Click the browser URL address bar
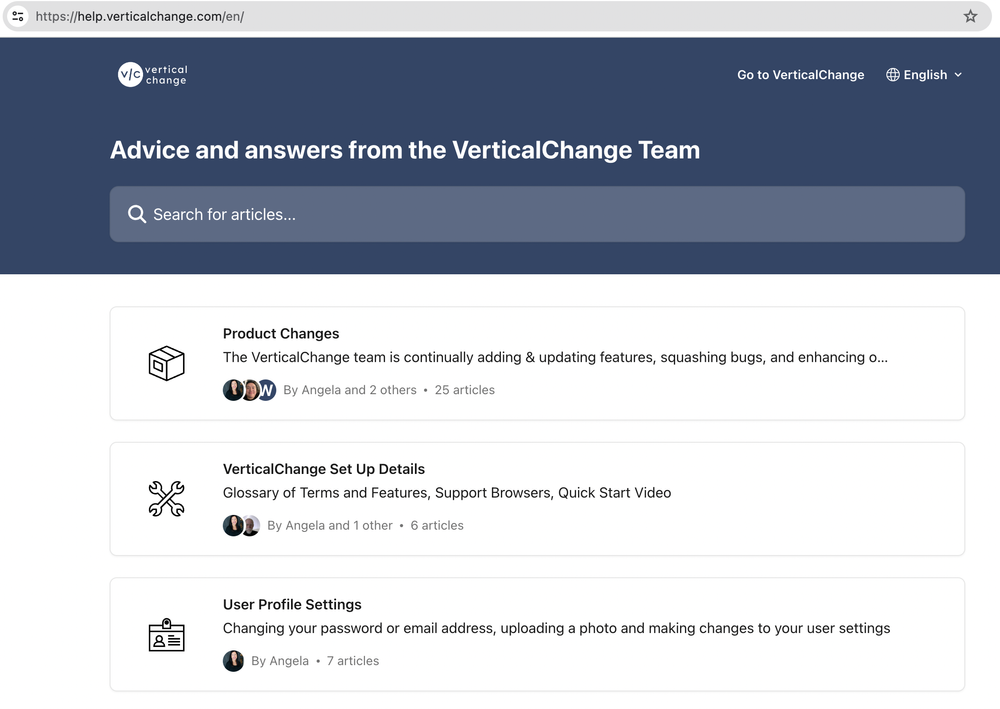The width and height of the screenshot is (1000, 709). (497, 16)
